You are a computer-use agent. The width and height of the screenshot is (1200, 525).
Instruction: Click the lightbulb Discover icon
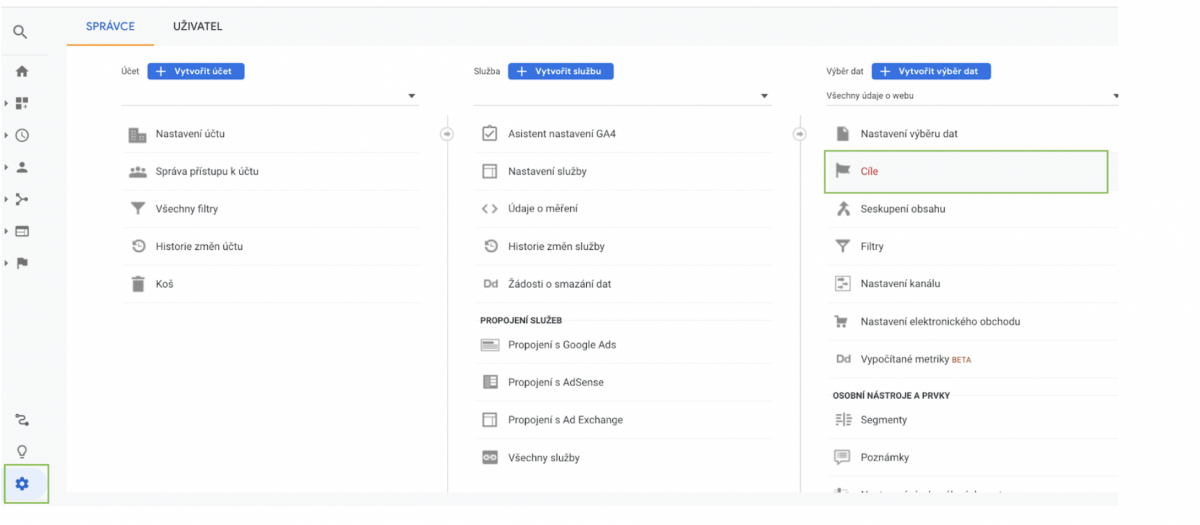pyautogui.click(x=22, y=451)
